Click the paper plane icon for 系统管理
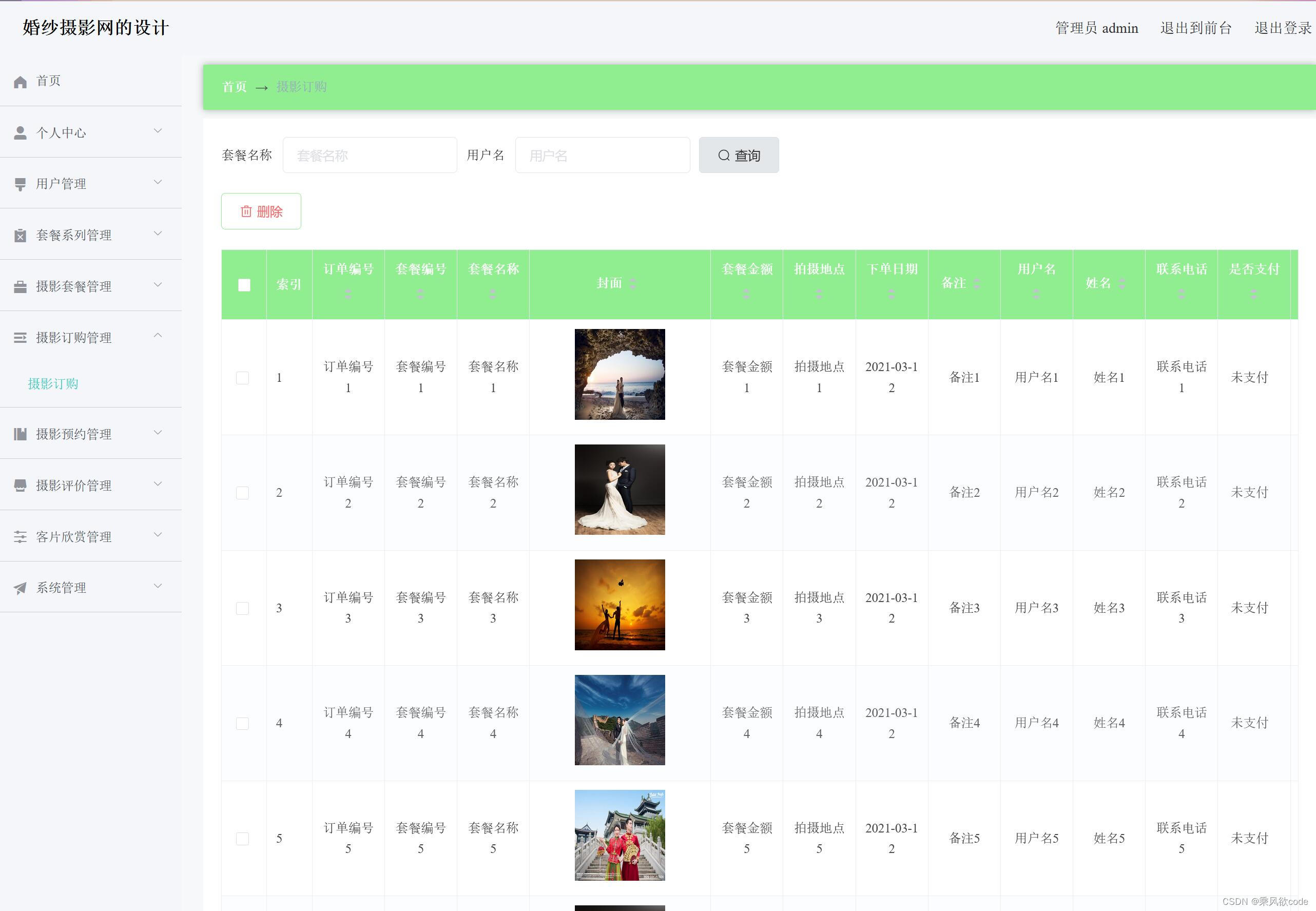Image resolution: width=1316 pixels, height=911 pixels. pos(21,588)
